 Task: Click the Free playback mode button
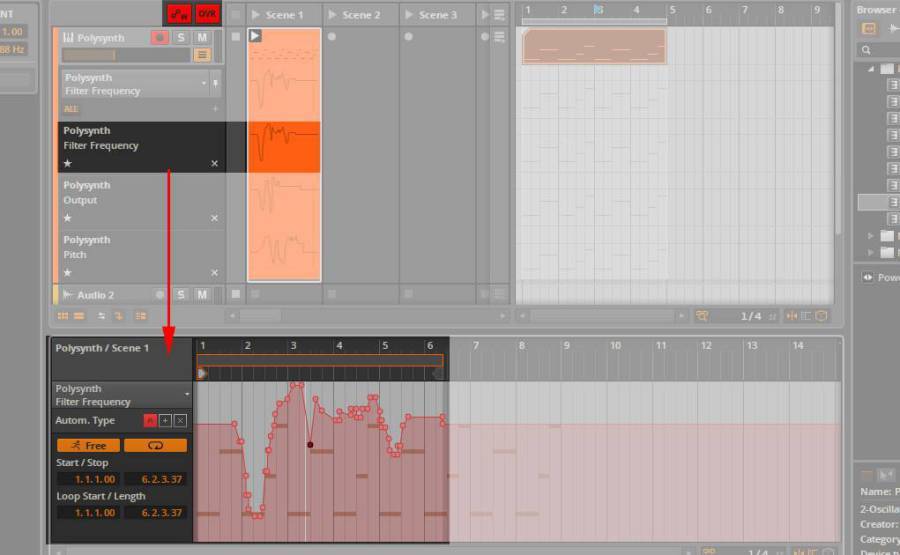pyautogui.click(x=88, y=445)
